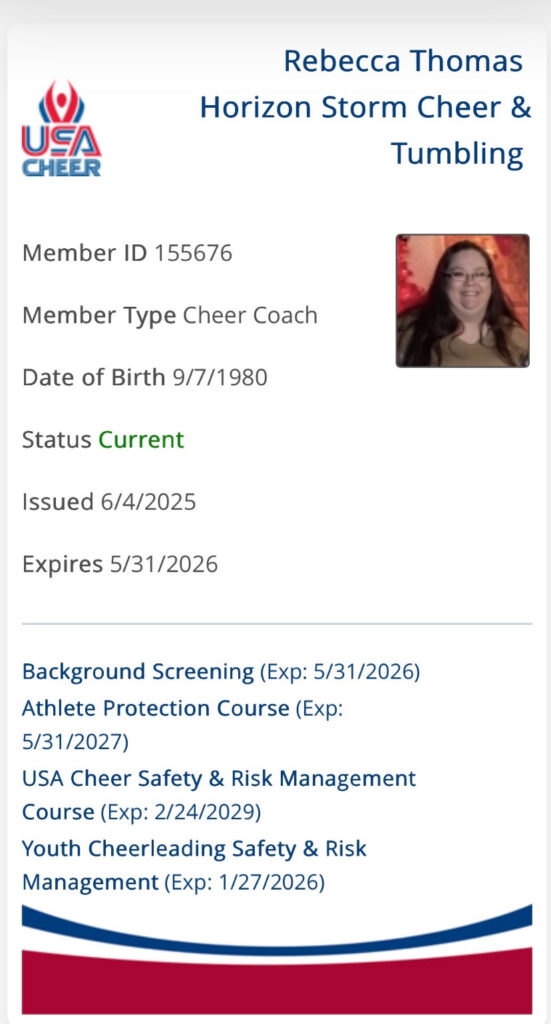Click the USA Cheer logo
The height and width of the screenshot is (1024, 551).
[61, 129]
